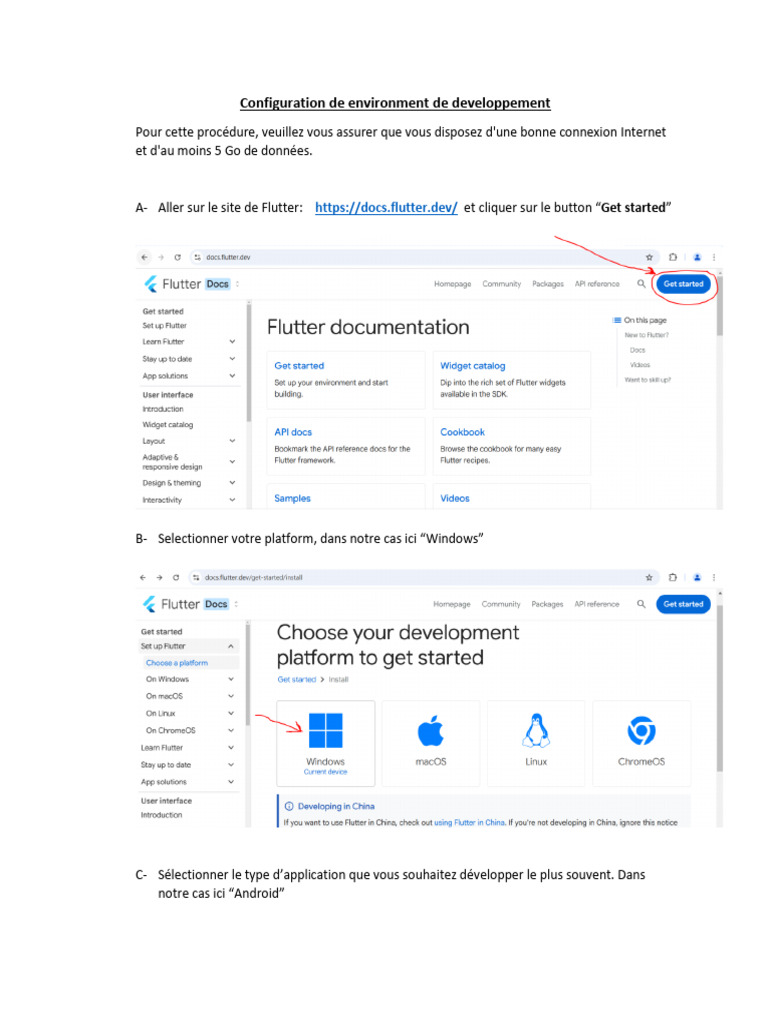Select the Windows platform logo card

[325, 743]
